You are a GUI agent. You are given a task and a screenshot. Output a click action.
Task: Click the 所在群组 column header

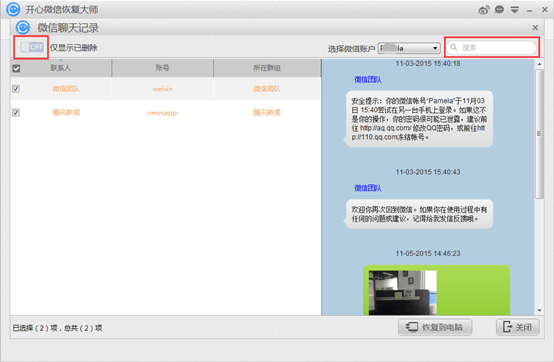(x=267, y=68)
